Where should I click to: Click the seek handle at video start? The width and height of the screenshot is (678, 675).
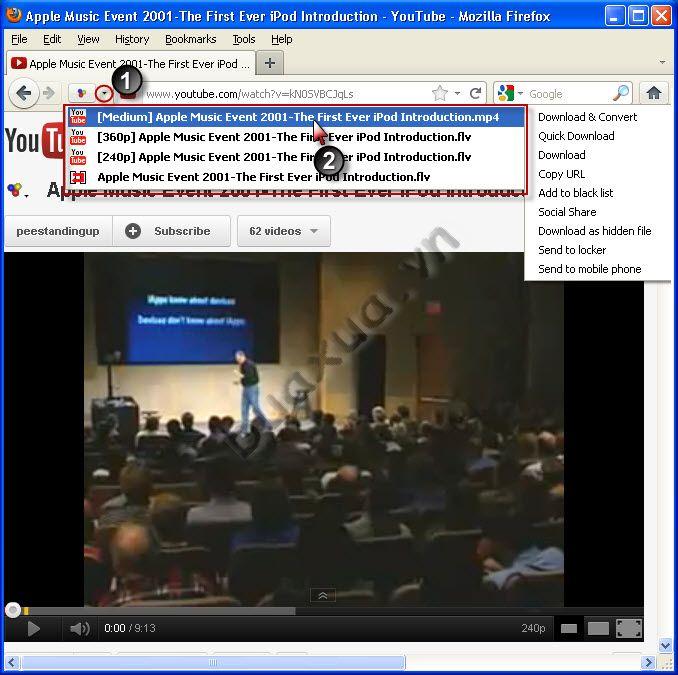point(13,610)
